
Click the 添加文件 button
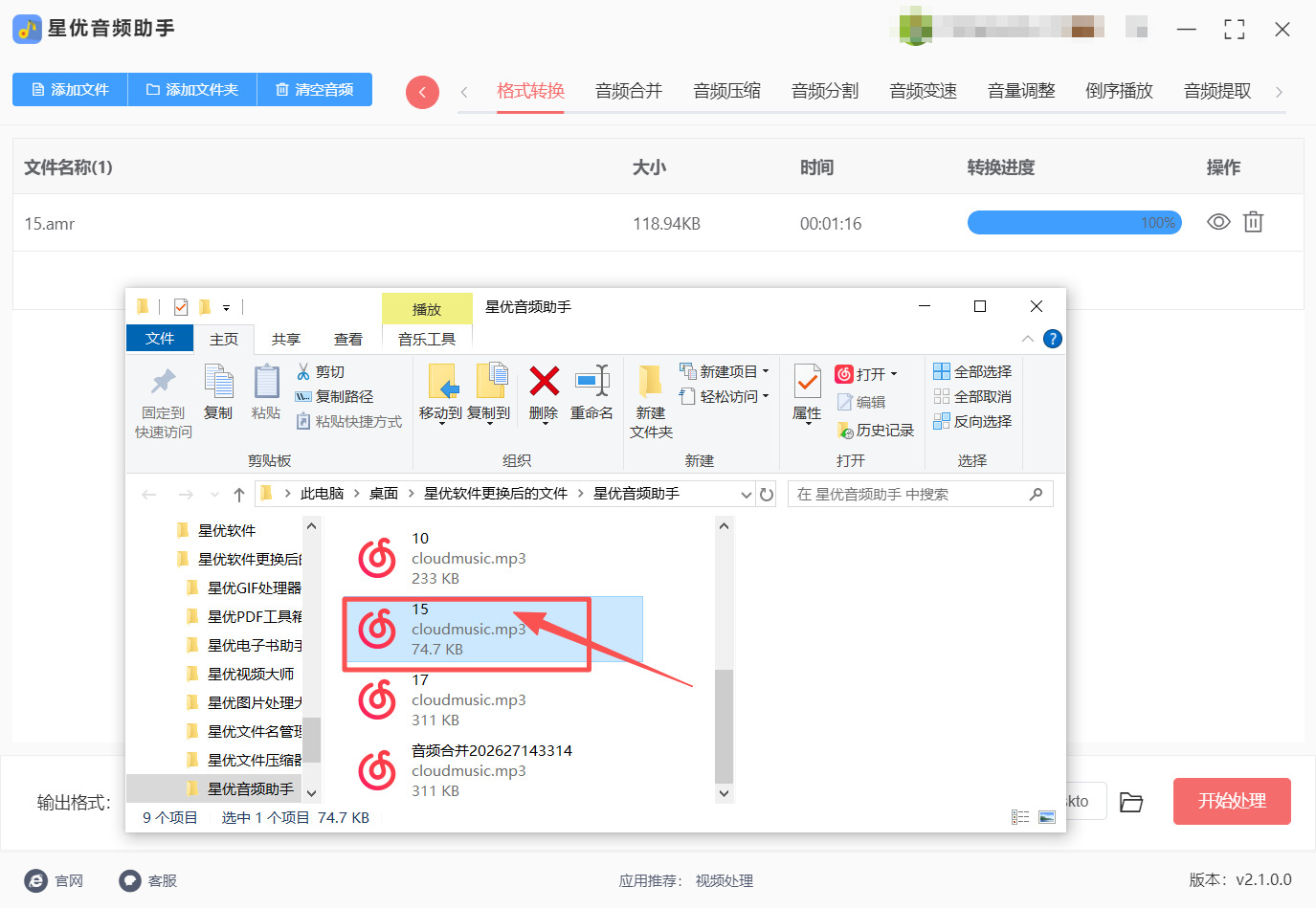point(70,90)
